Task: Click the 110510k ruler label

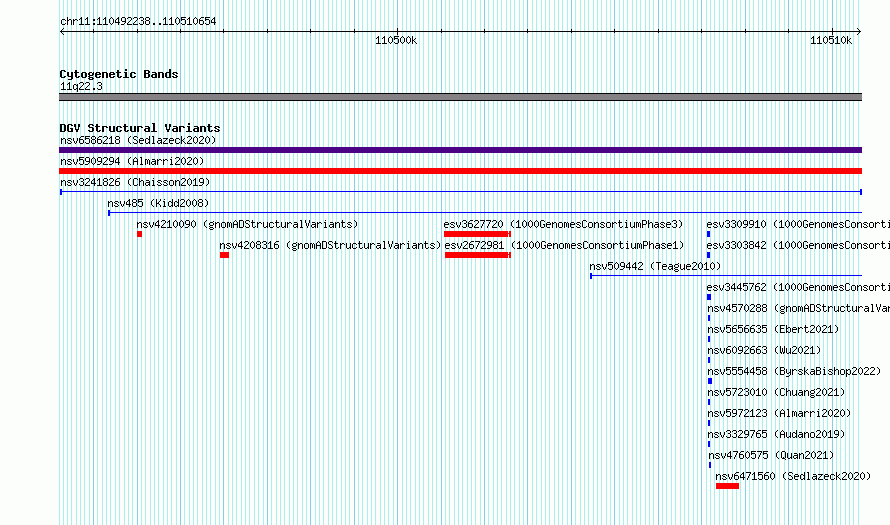Action: 831,40
